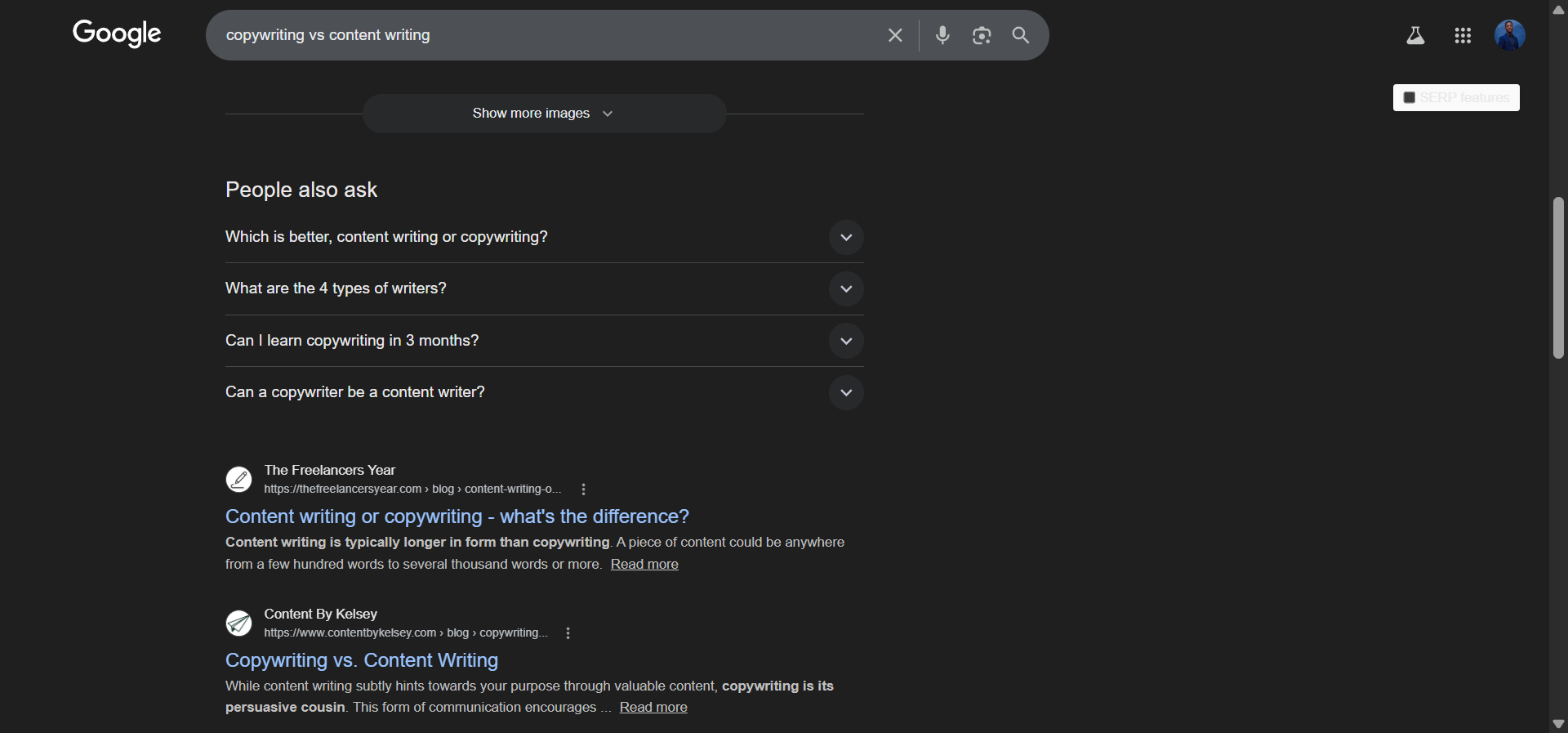Click Read more under The Freelancers Year snippet
The image size is (1568, 733).
pos(644,565)
